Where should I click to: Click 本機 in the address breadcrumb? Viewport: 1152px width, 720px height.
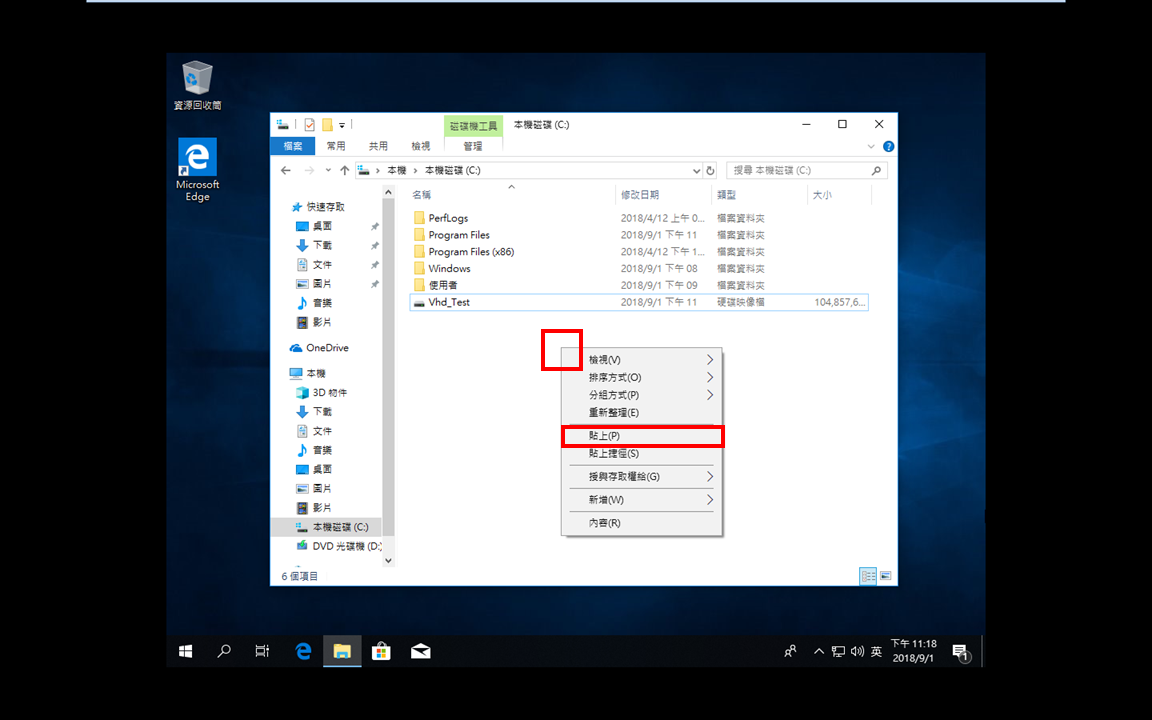coord(397,170)
